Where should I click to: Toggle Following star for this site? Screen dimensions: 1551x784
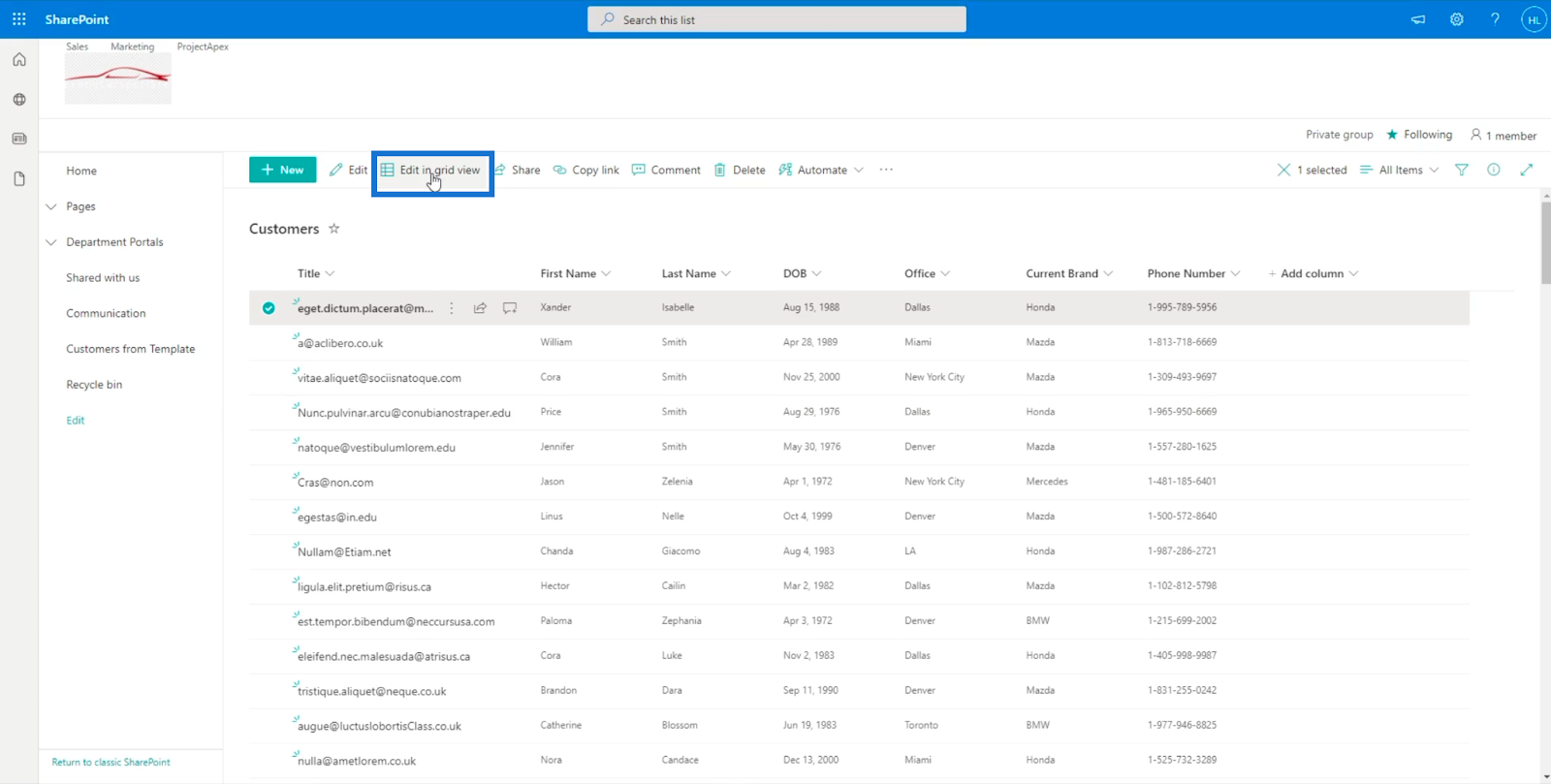(1393, 135)
